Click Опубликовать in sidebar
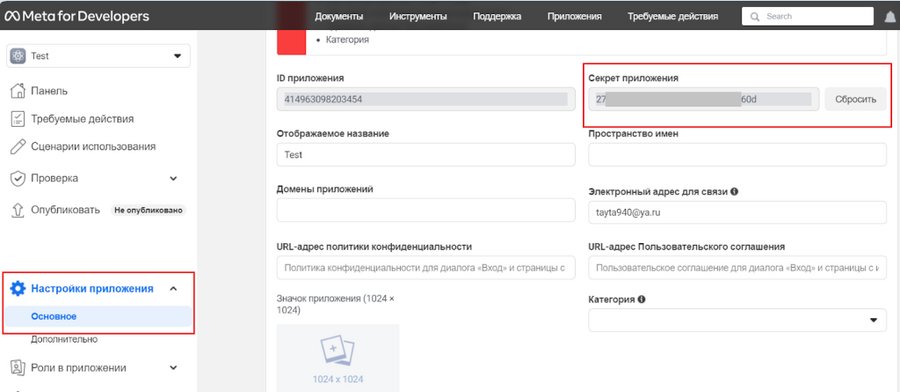Screen dimensions: 900x392 [65, 210]
